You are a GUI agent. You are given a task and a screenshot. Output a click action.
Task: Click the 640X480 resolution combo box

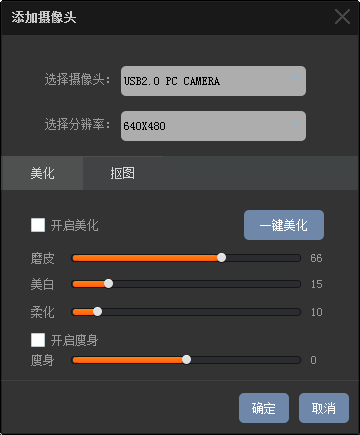pyautogui.click(x=213, y=126)
